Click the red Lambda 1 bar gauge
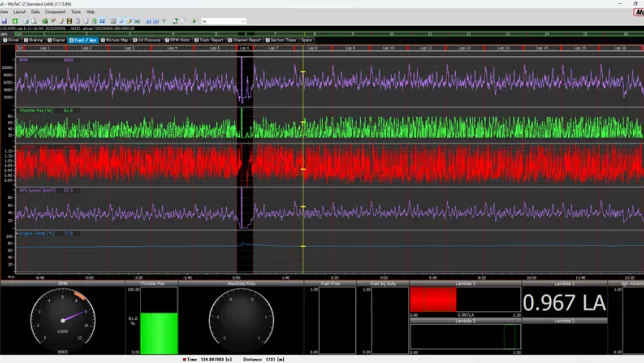The height and width of the screenshot is (363, 644). (465, 300)
